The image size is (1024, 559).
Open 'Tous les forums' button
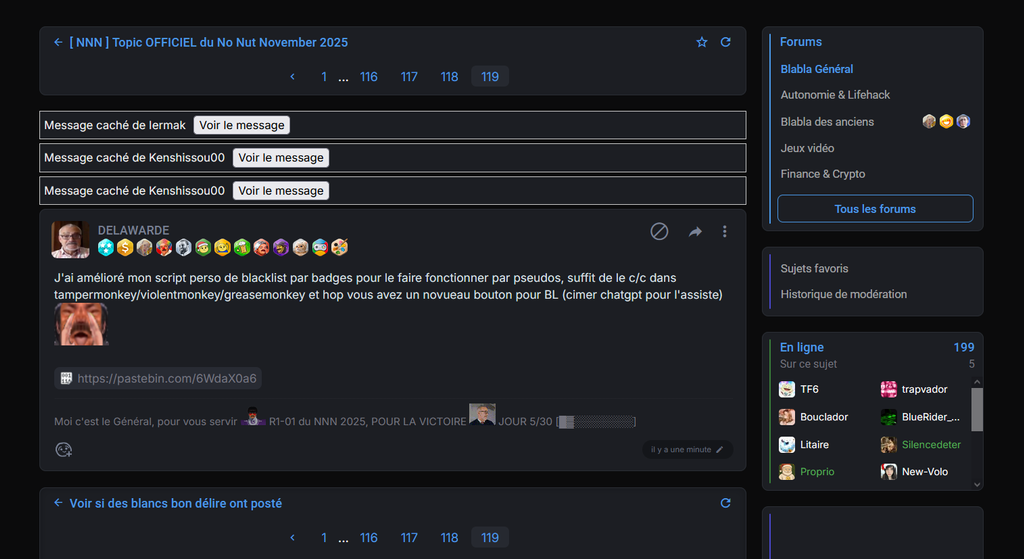coord(875,209)
